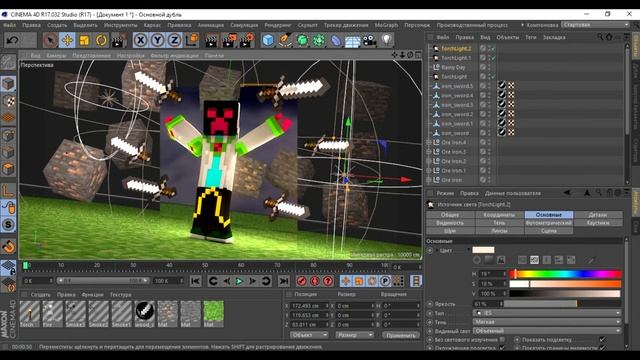The height and width of the screenshot is (360, 640).
Task: Open the blue deformer icon
Action: [x=336, y=40]
